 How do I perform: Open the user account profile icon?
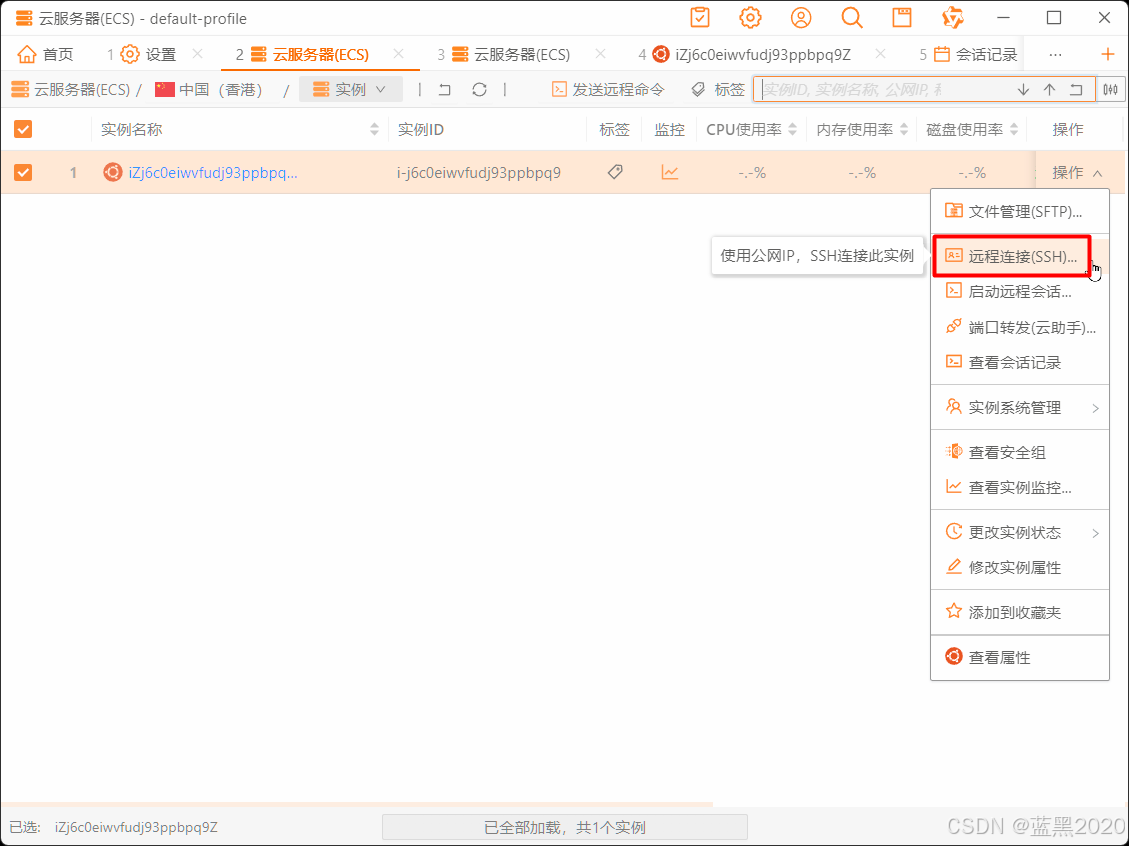801,18
